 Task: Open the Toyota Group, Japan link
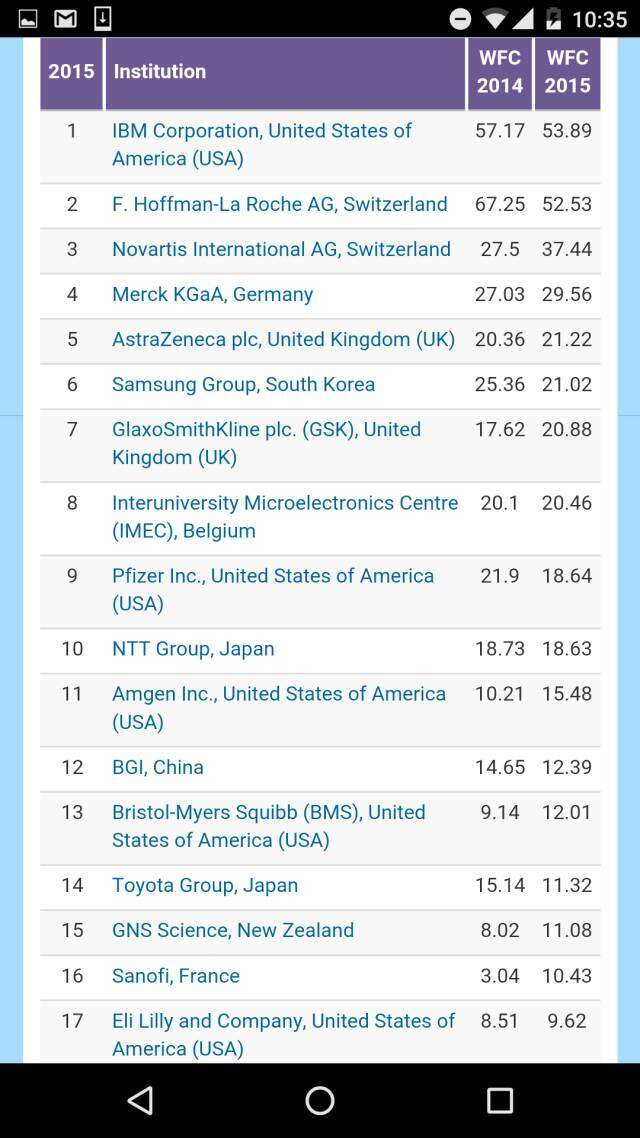205,885
